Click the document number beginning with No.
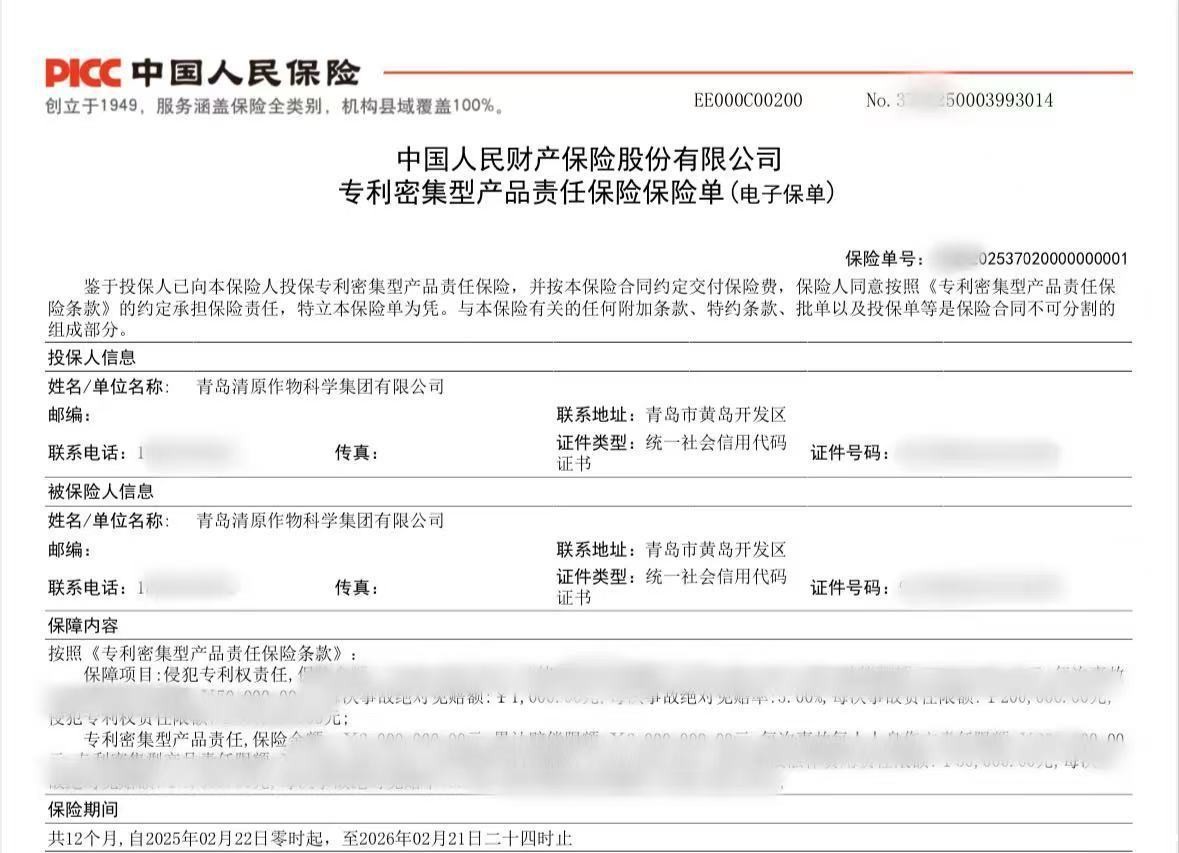The width and height of the screenshot is (1179, 853). [x=958, y=100]
